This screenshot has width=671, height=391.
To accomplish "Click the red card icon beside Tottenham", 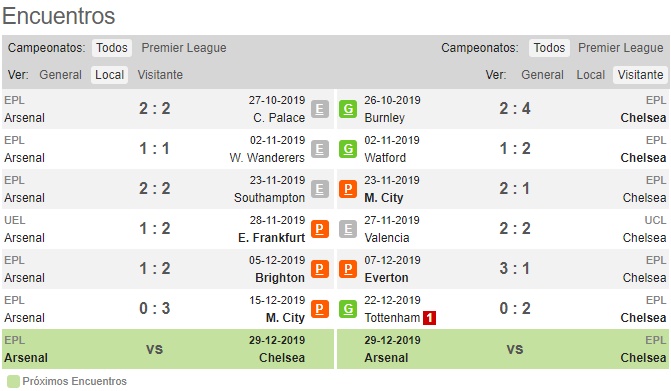I will tap(429, 318).
